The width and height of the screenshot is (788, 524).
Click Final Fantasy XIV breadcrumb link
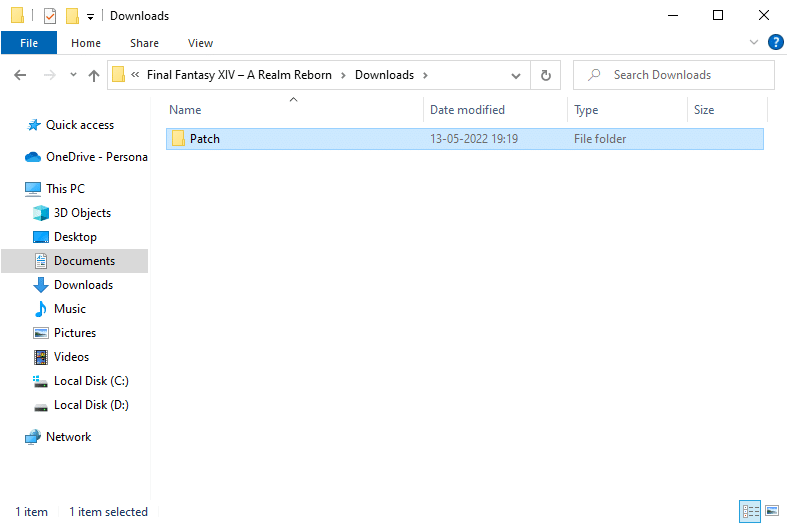239,75
